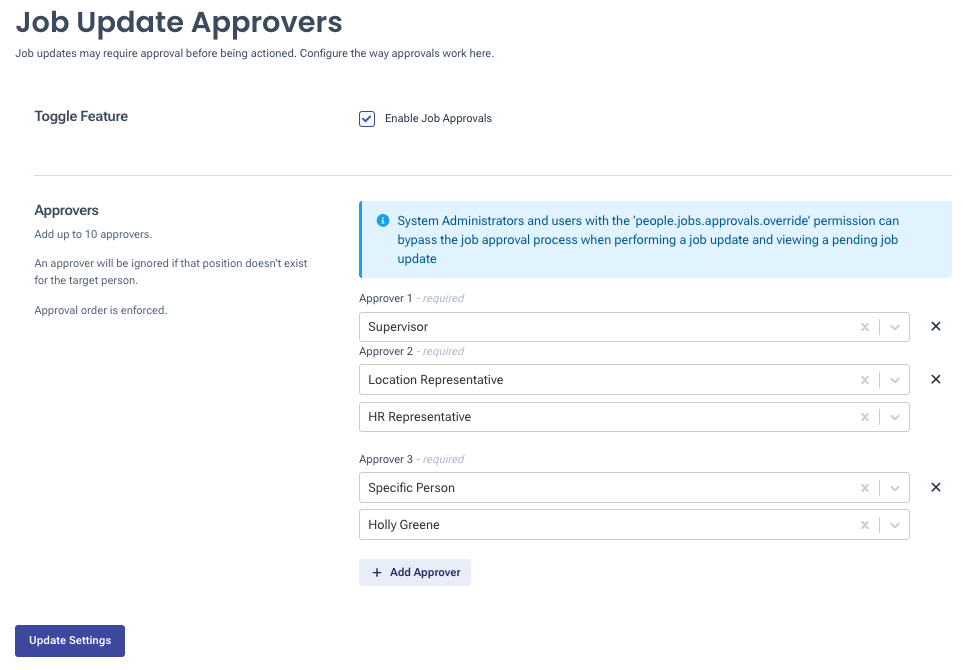Remove Approver 2 using the X icon
The width and height of the screenshot is (963, 670).
tap(936, 379)
